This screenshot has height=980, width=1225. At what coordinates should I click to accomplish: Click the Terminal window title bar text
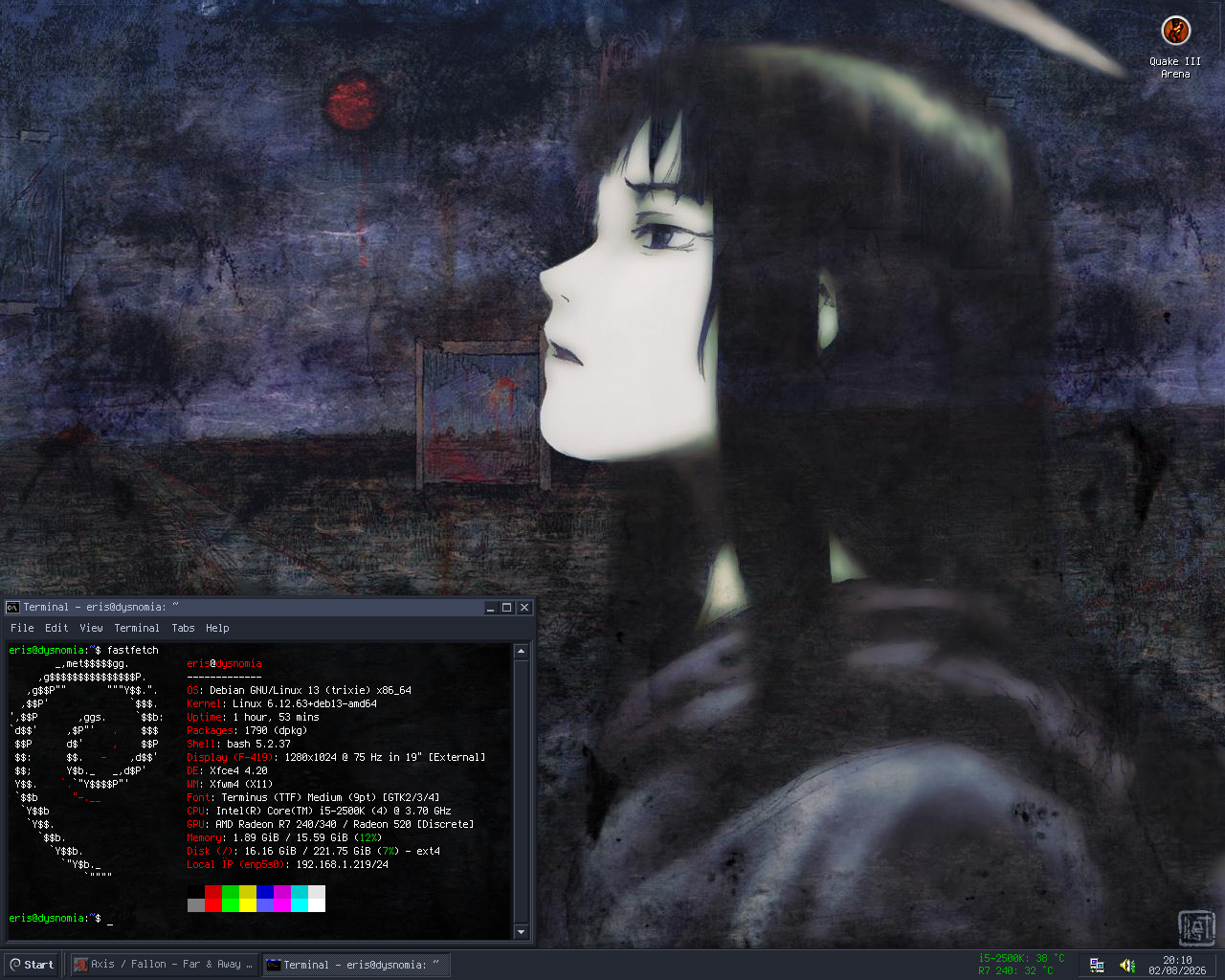pyautogui.click(x=100, y=608)
